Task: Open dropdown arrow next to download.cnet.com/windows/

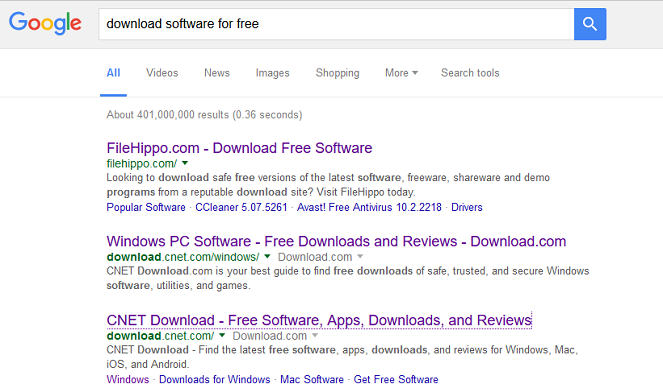Action: click(x=267, y=256)
